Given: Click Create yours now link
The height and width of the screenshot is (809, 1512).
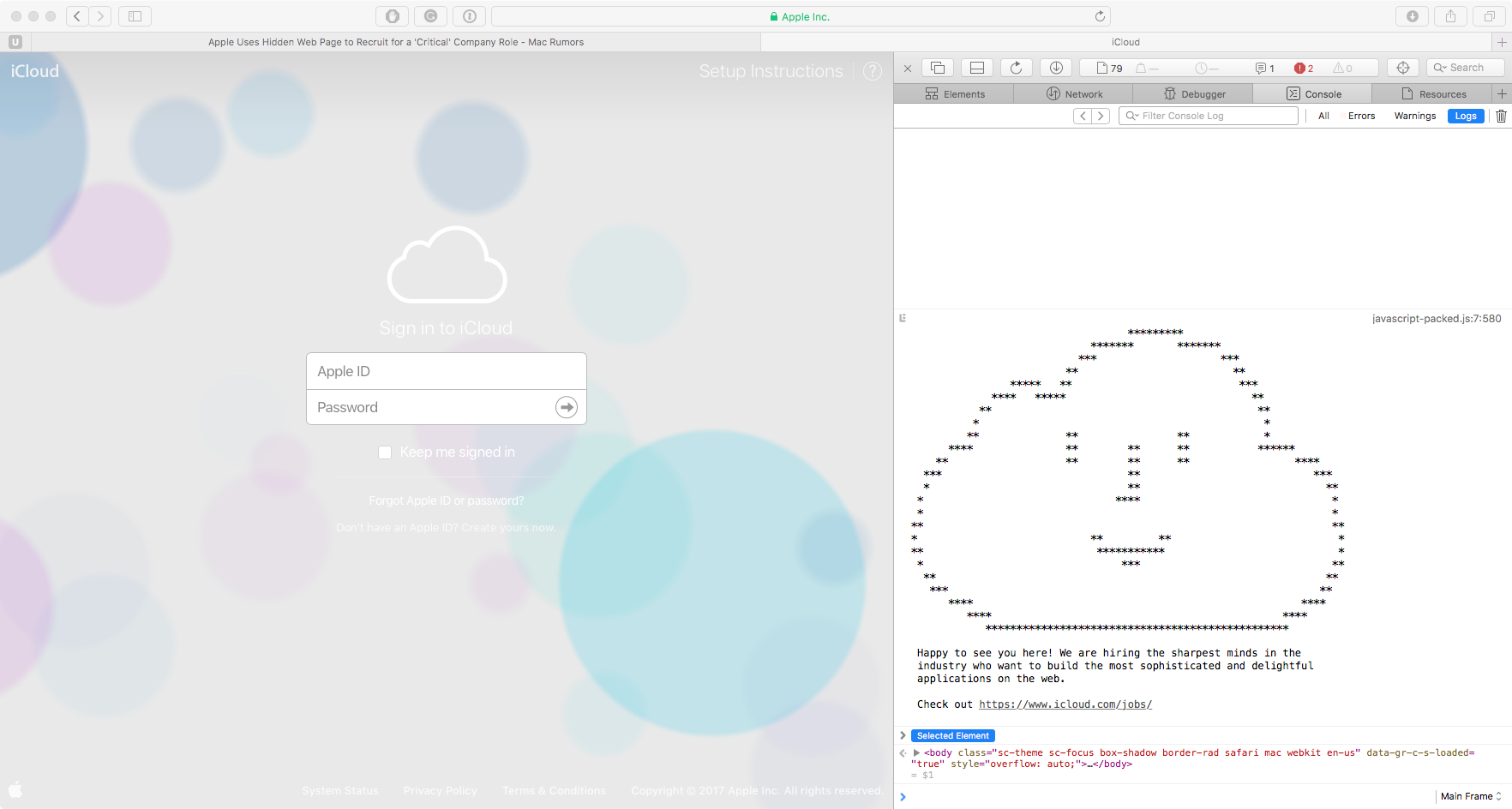Looking at the screenshot, I should click(508, 527).
